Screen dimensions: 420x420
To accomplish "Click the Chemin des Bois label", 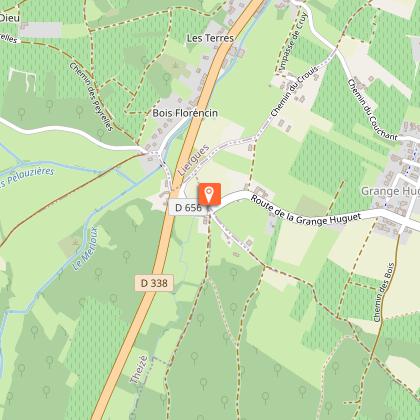I will pos(384,292).
